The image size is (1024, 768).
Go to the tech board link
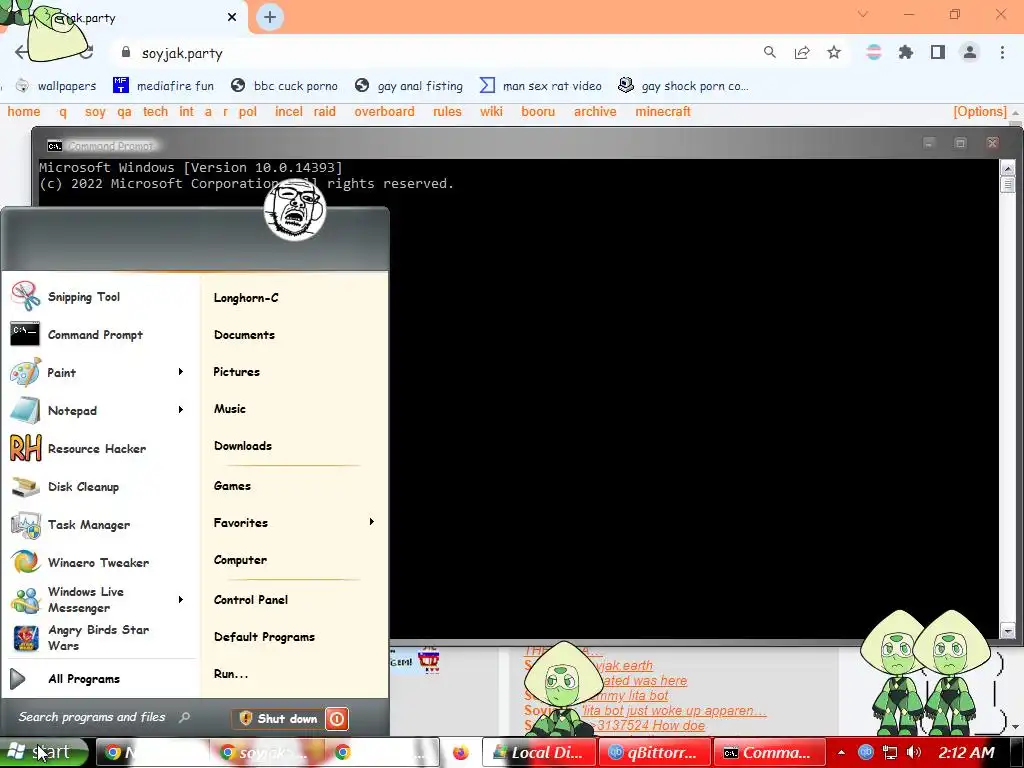pos(155,112)
